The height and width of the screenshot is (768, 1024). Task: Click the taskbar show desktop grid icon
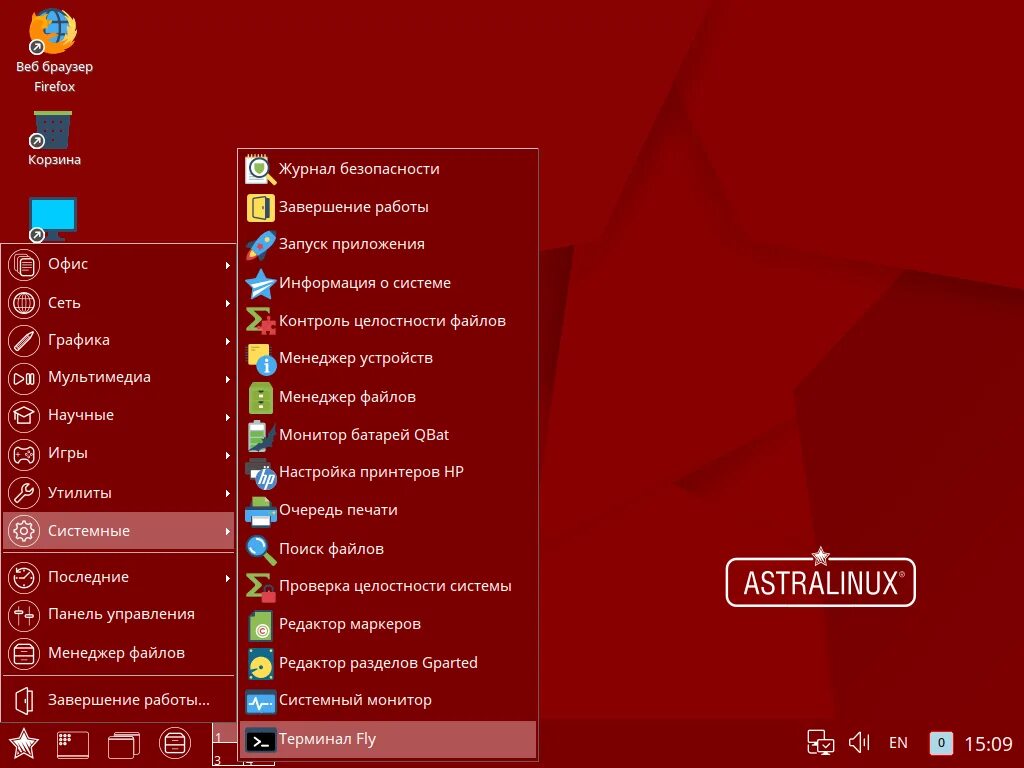(72, 744)
